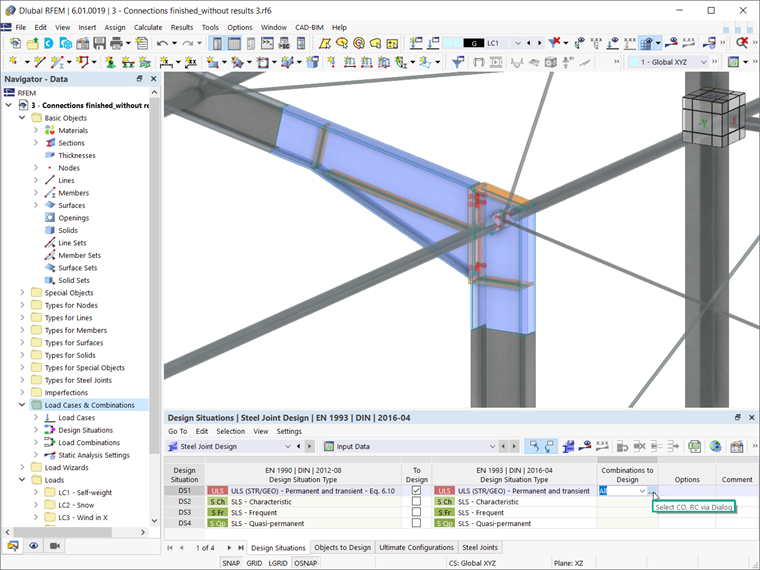Go to next table in Input Data selector
Image resolution: width=760 pixels, height=570 pixels.
pos(514,446)
